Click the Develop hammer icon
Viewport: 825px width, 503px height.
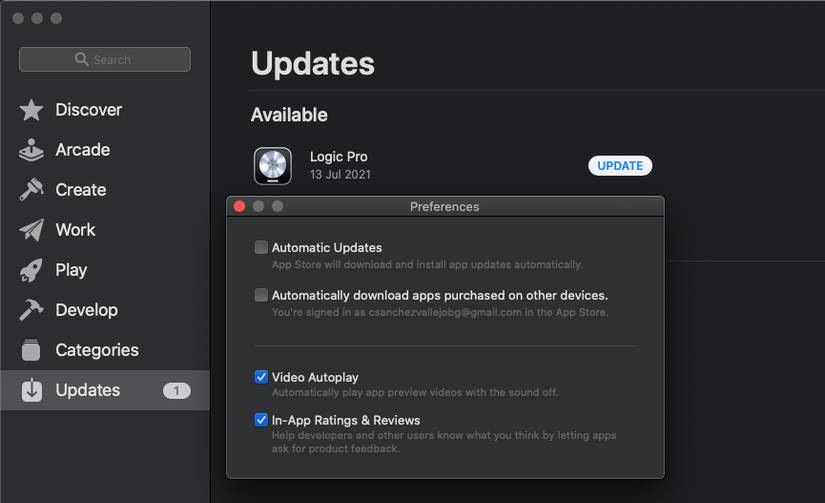tap(31, 310)
